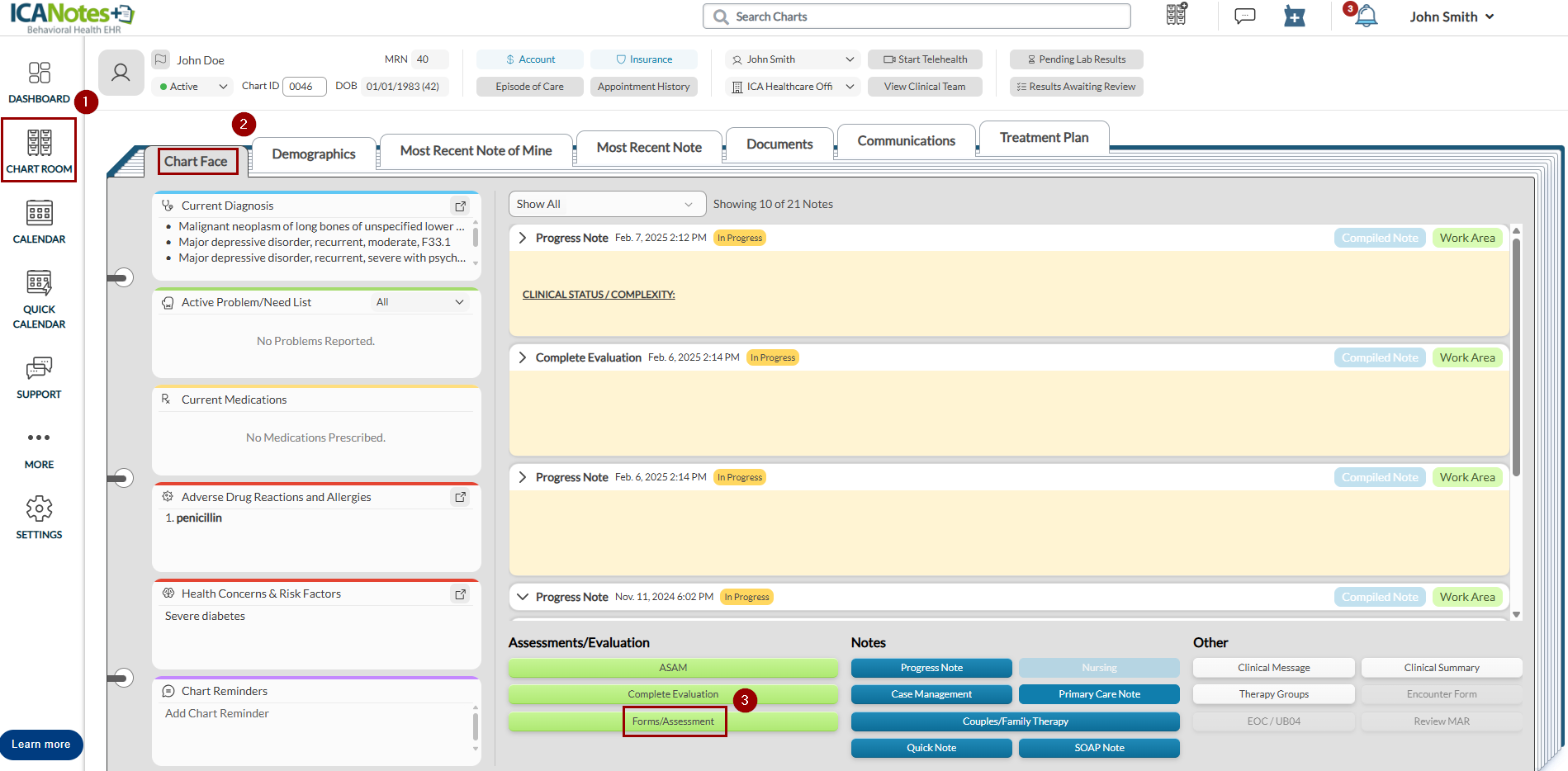This screenshot has width=1568, height=771.
Task: Click Add Chart Reminder
Action: [x=217, y=714]
